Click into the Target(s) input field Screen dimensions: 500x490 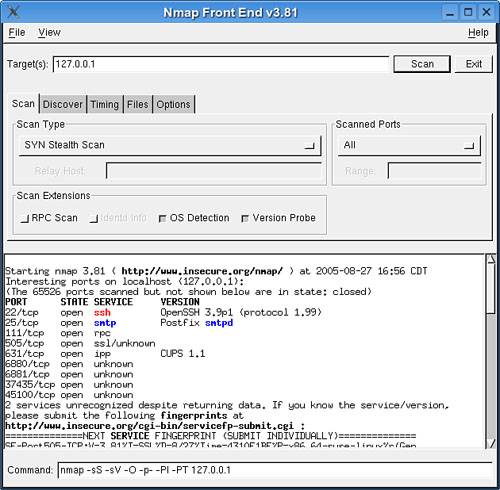point(221,64)
